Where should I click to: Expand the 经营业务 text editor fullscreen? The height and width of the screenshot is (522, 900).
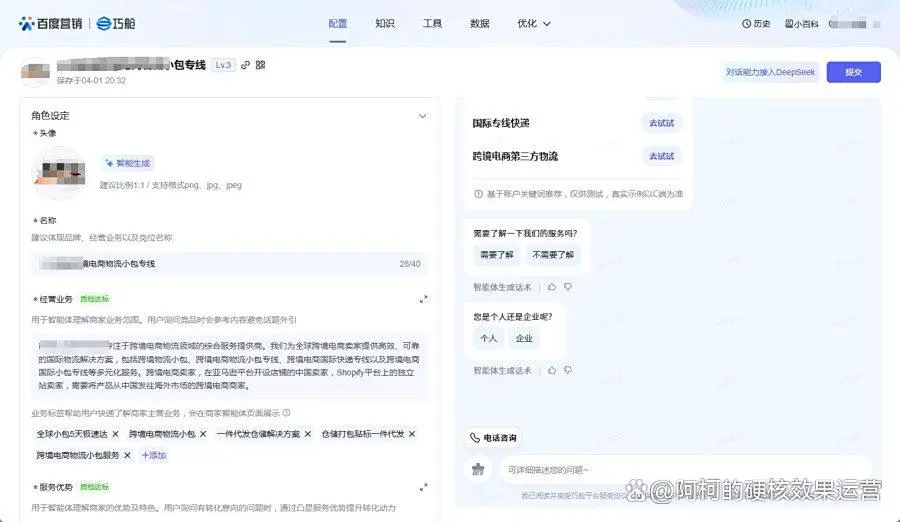pos(423,299)
